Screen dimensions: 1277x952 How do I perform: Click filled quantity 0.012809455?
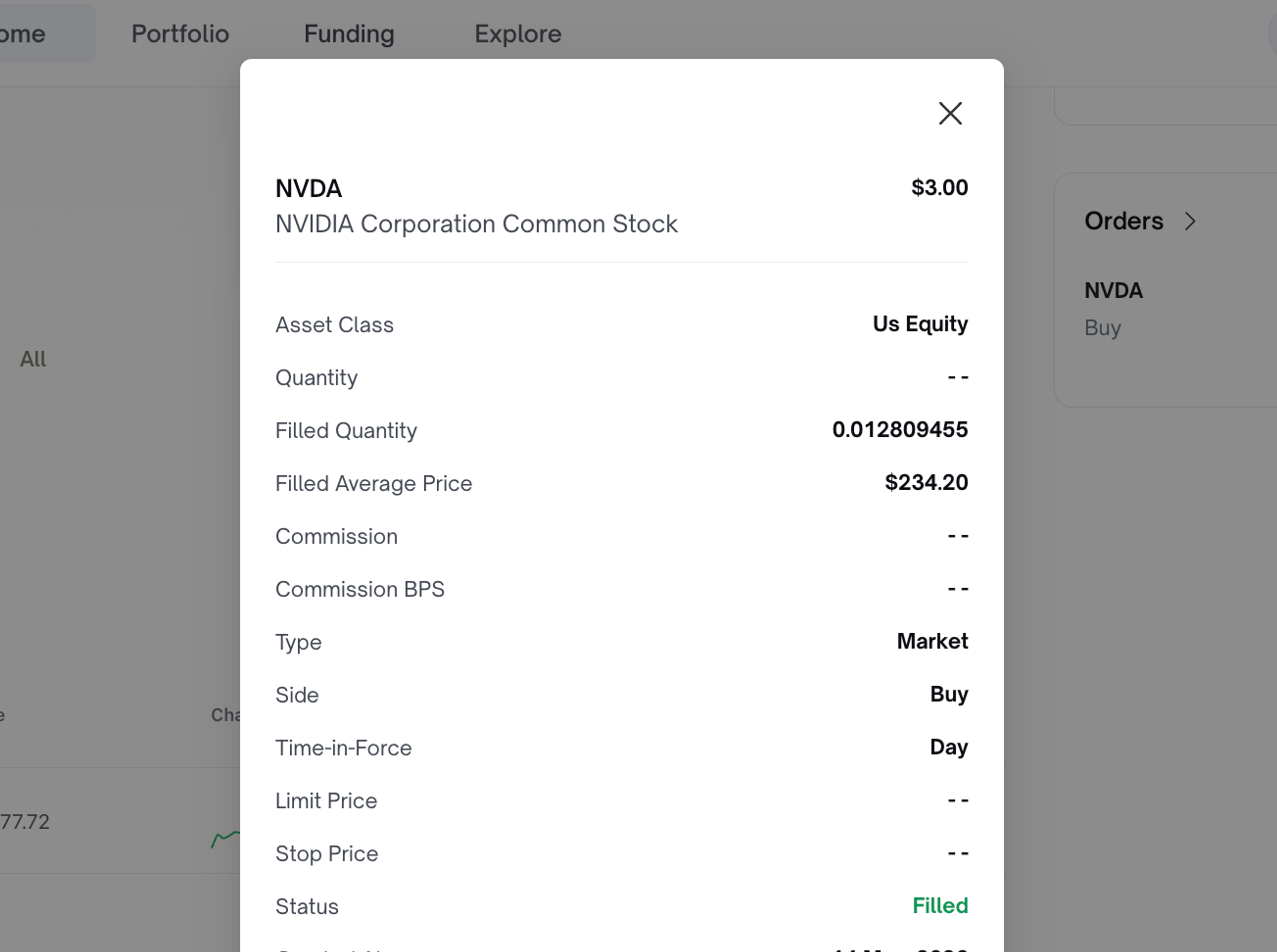[900, 429]
